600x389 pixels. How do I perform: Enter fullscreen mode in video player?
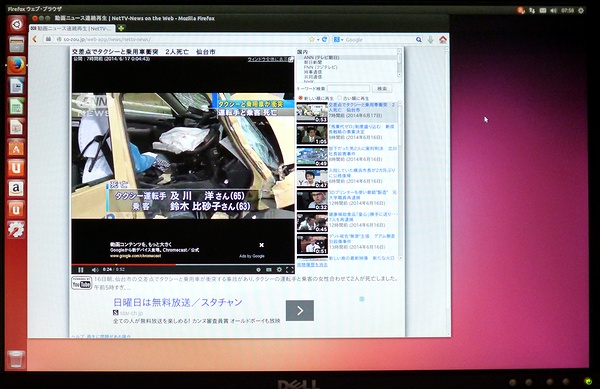[290, 270]
